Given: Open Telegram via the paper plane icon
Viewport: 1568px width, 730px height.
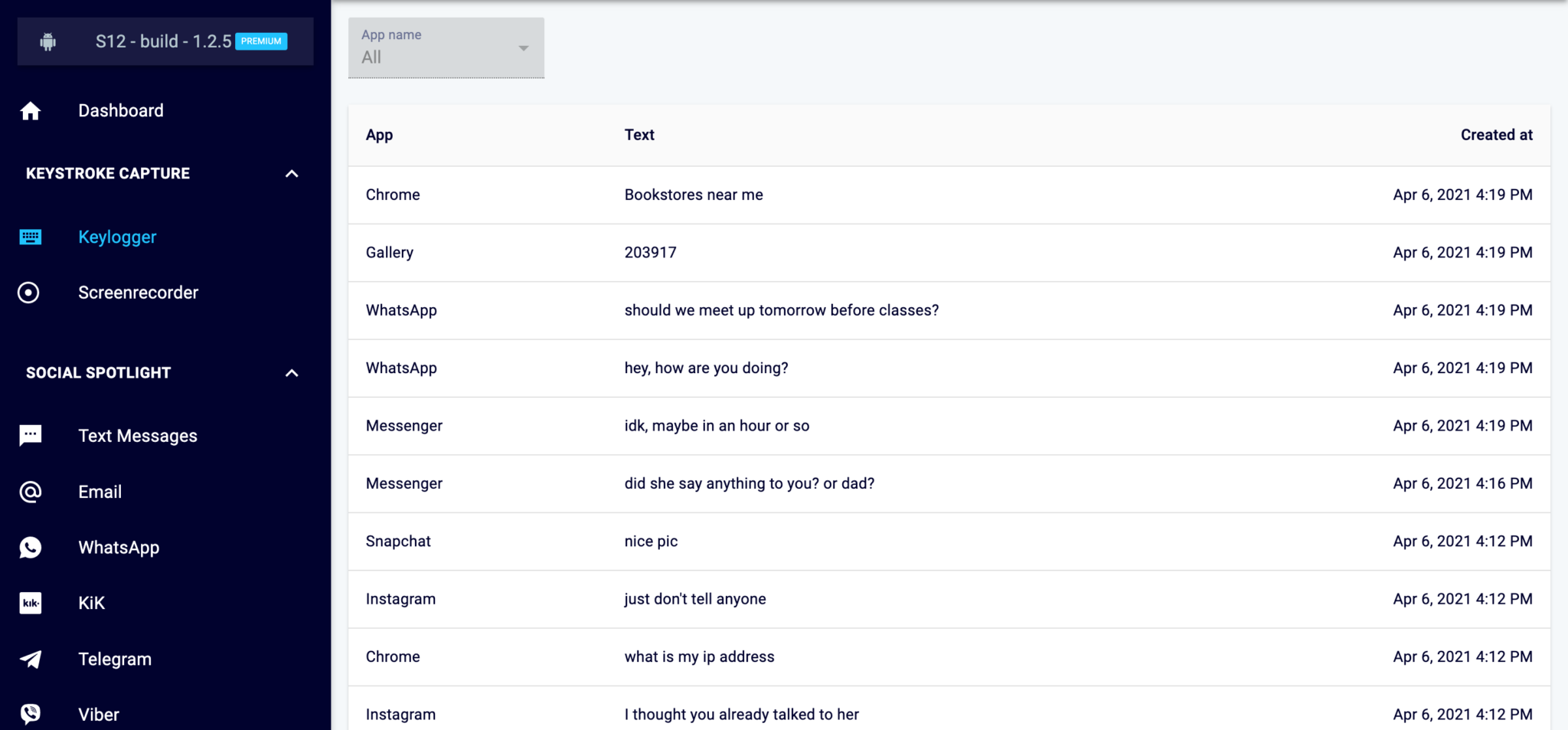Looking at the screenshot, I should pos(30,659).
